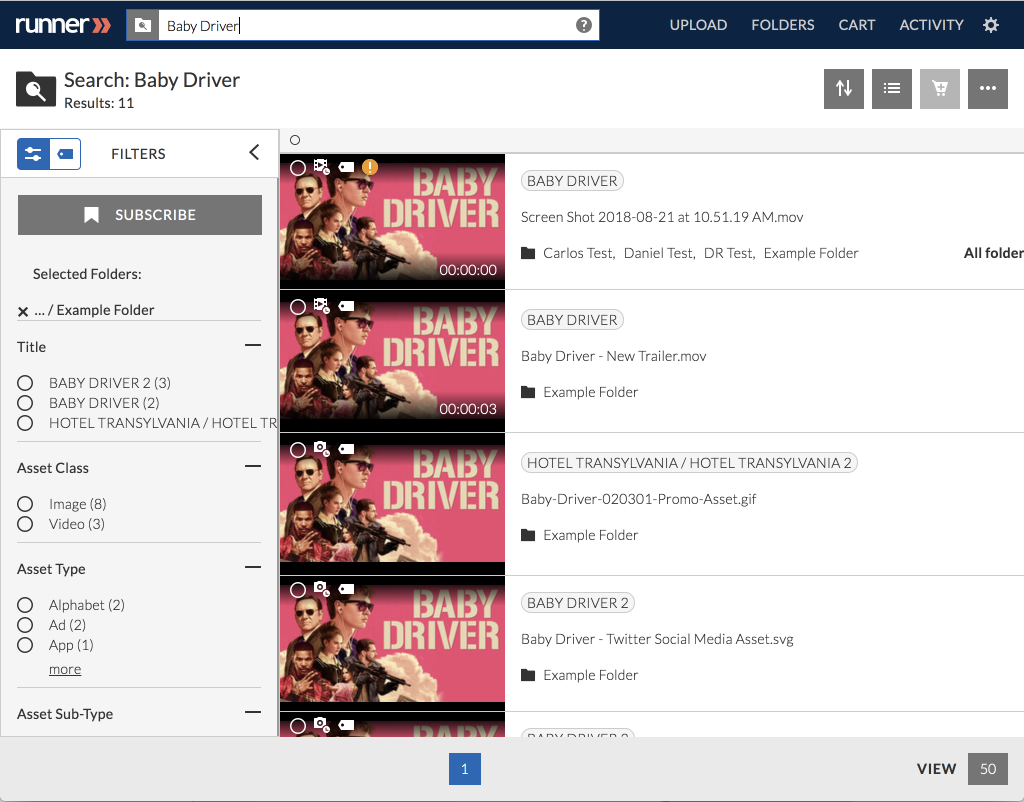Image resolution: width=1024 pixels, height=802 pixels.
Task: Click video type icon on Screen Shot asset
Action: [x=321, y=167]
